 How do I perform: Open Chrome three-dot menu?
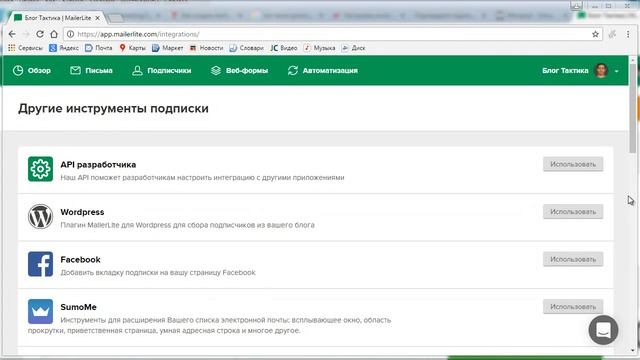(628, 34)
